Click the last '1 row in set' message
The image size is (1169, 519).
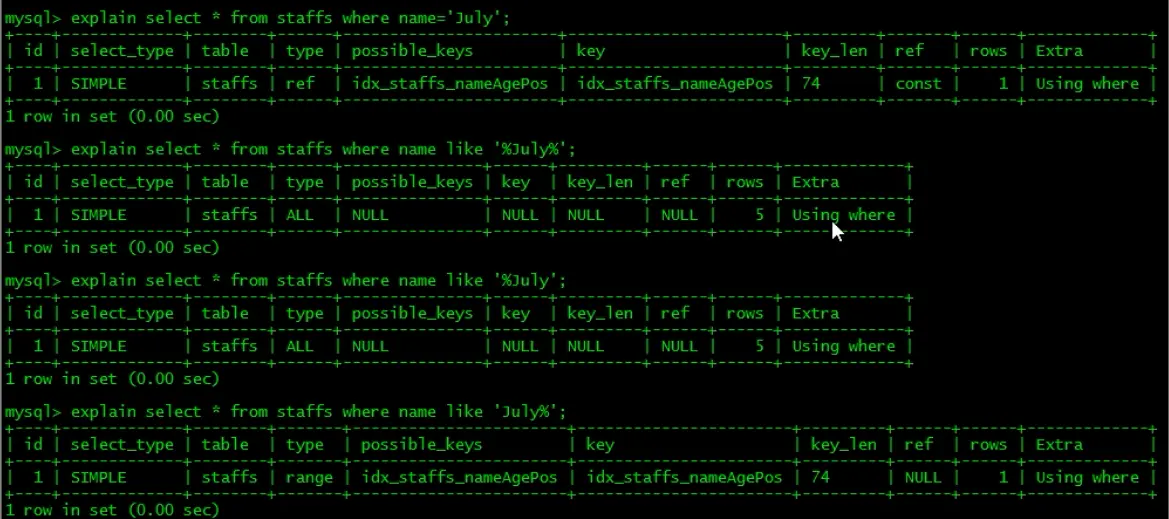point(112,510)
